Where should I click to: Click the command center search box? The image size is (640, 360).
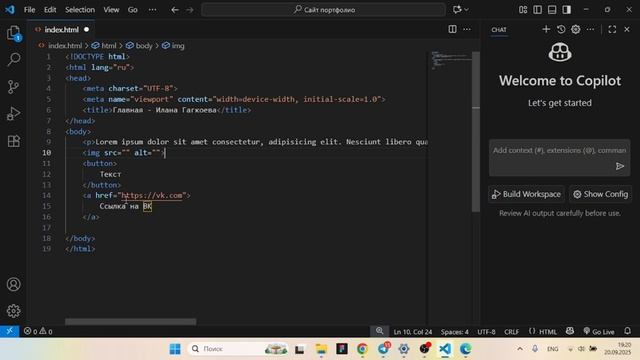point(323,10)
